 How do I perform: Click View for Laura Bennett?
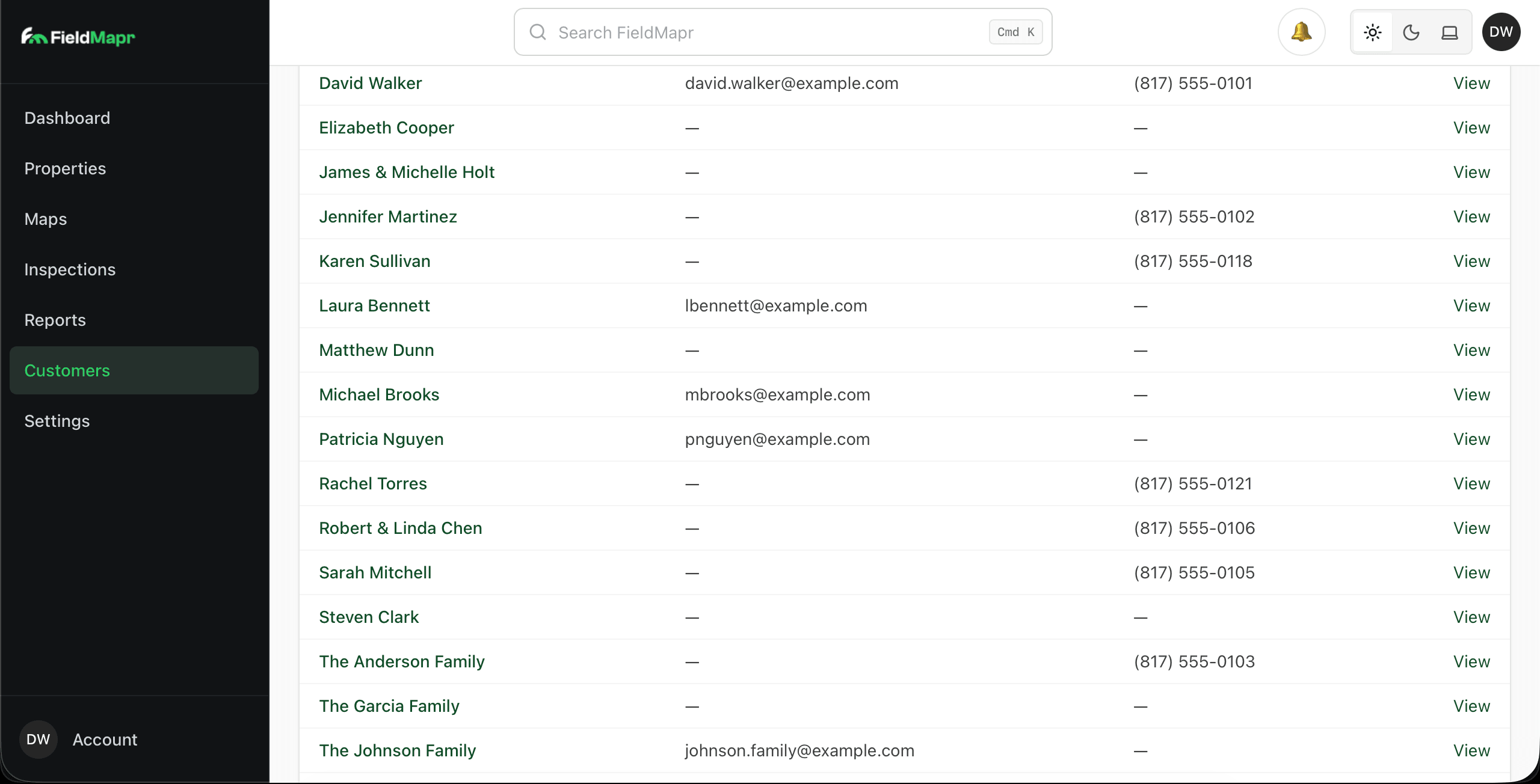pyautogui.click(x=1471, y=305)
